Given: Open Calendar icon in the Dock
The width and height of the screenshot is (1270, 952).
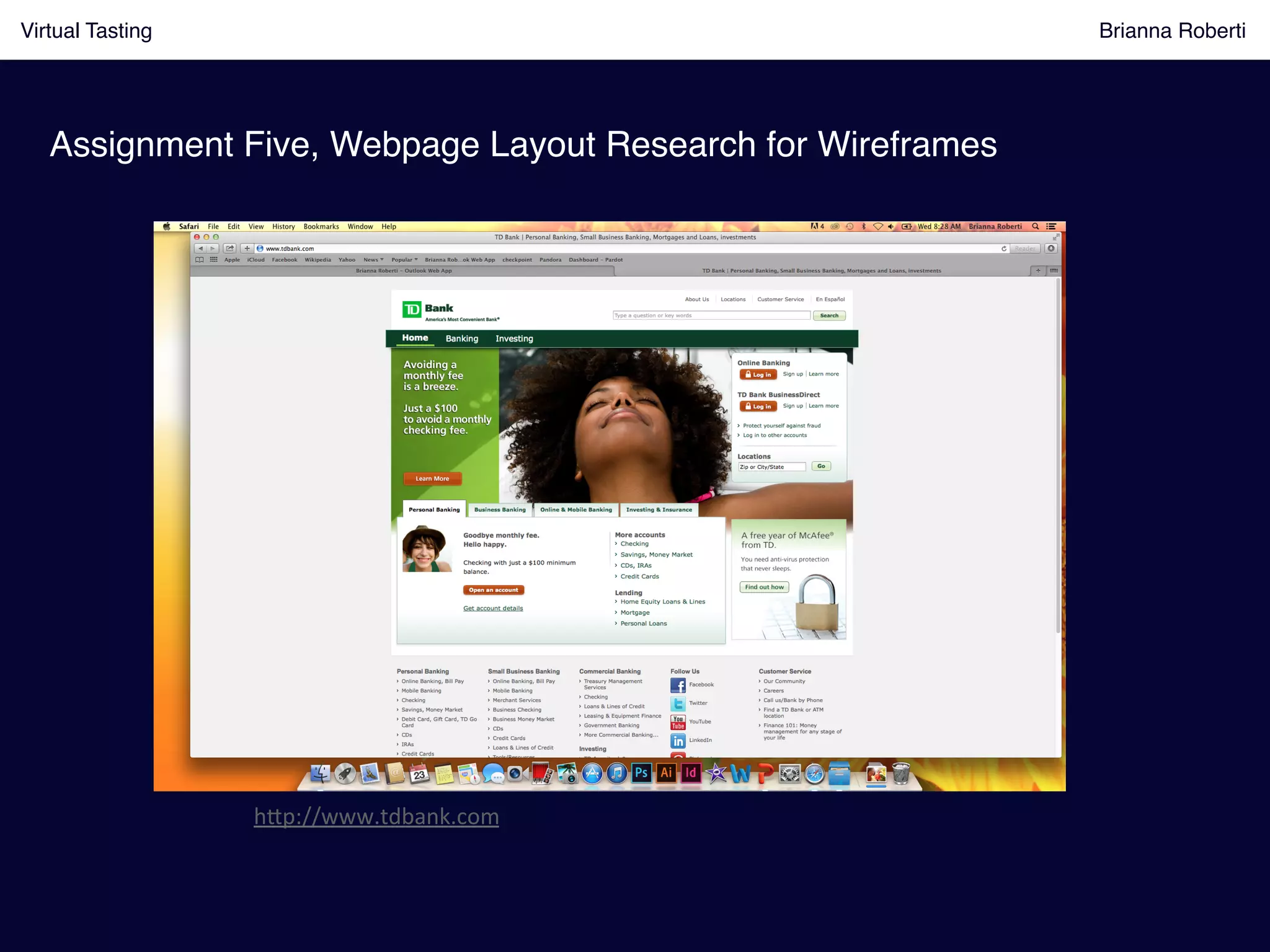Looking at the screenshot, I should pyautogui.click(x=419, y=773).
